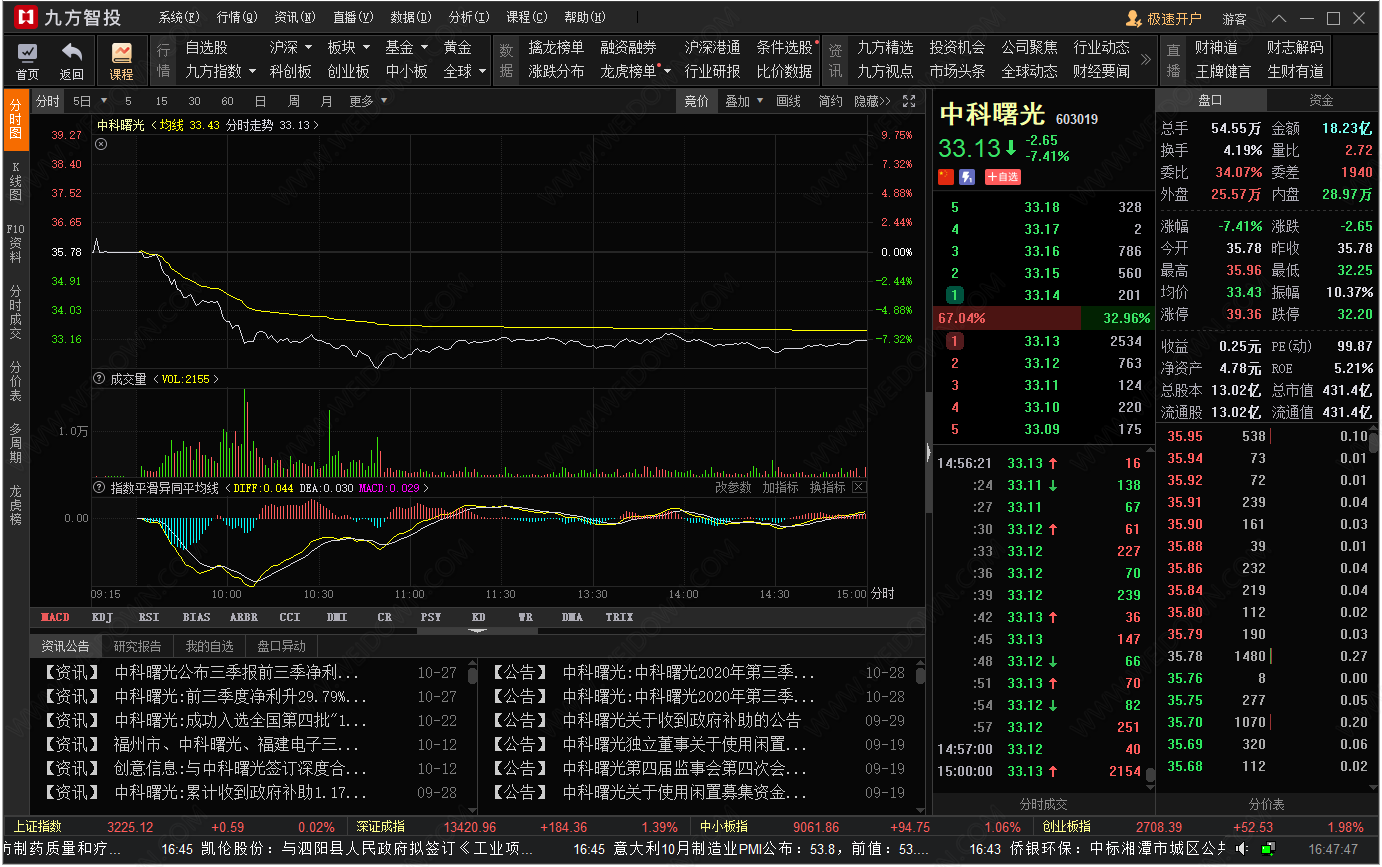The width and height of the screenshot is (1382, 867).
Task: Click the 隐藏>> button
Action: click(872, 101)
